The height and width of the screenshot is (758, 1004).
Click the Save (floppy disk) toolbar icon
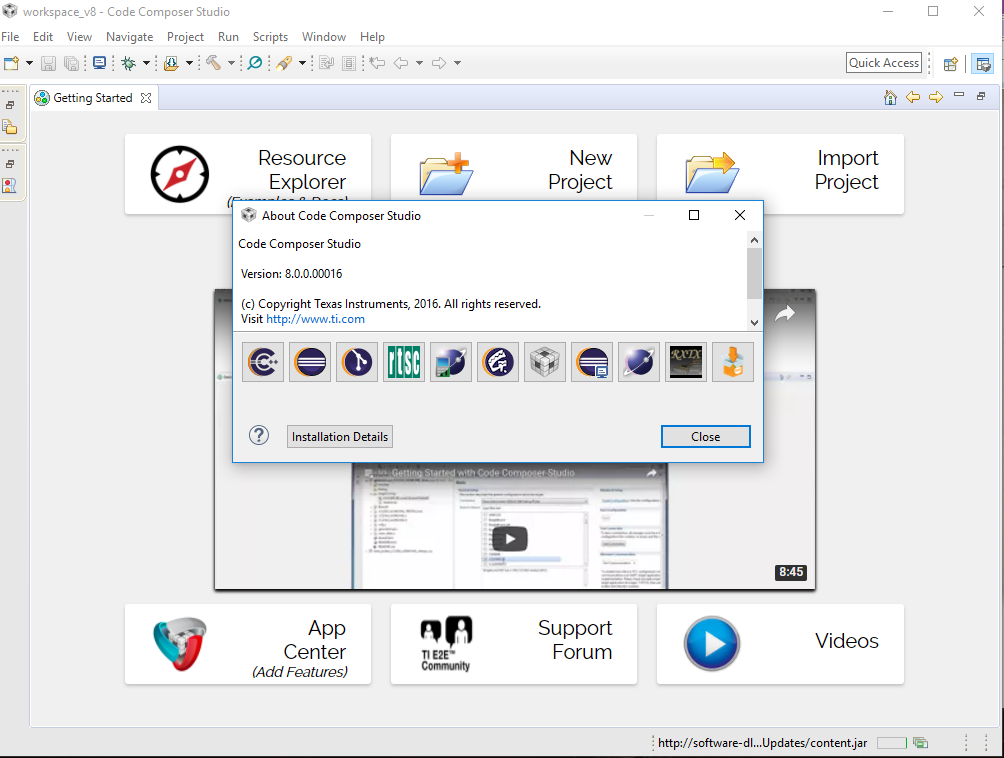click(48, 63)
